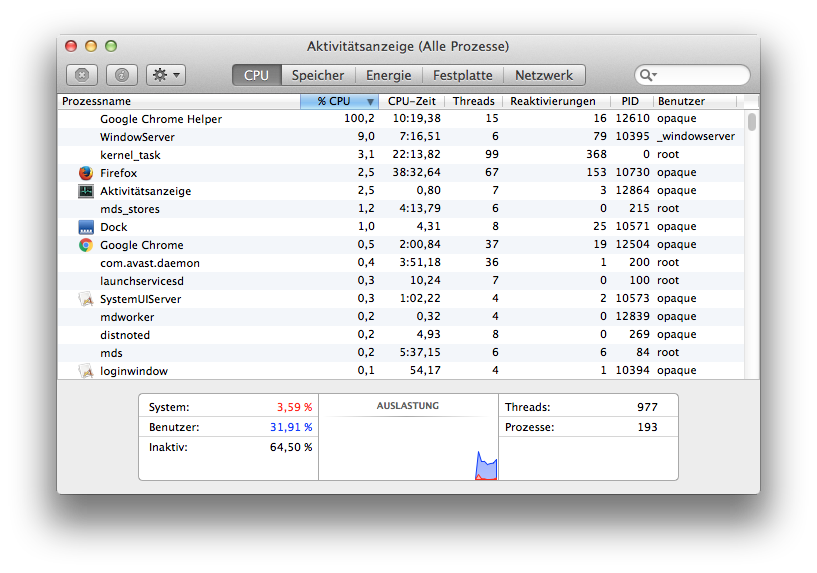Select the Netzwerk tab
817x573 pixels.
[544, 75]
